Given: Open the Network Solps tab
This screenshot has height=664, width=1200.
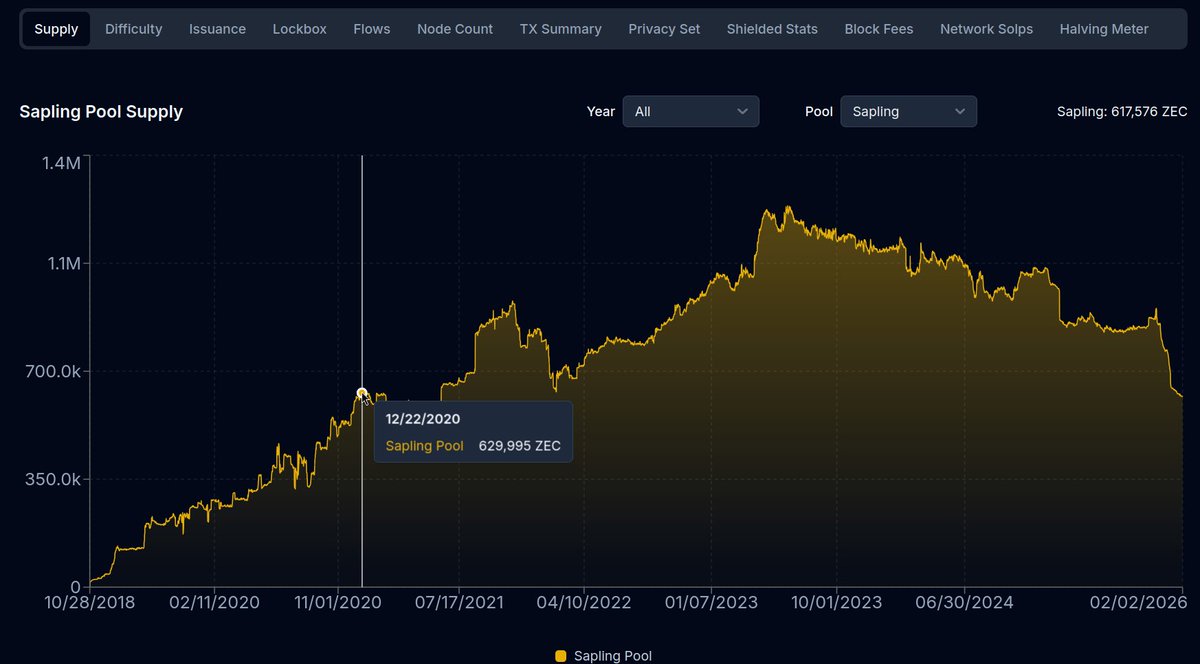Looking at the screenshot, I should 986,29.
